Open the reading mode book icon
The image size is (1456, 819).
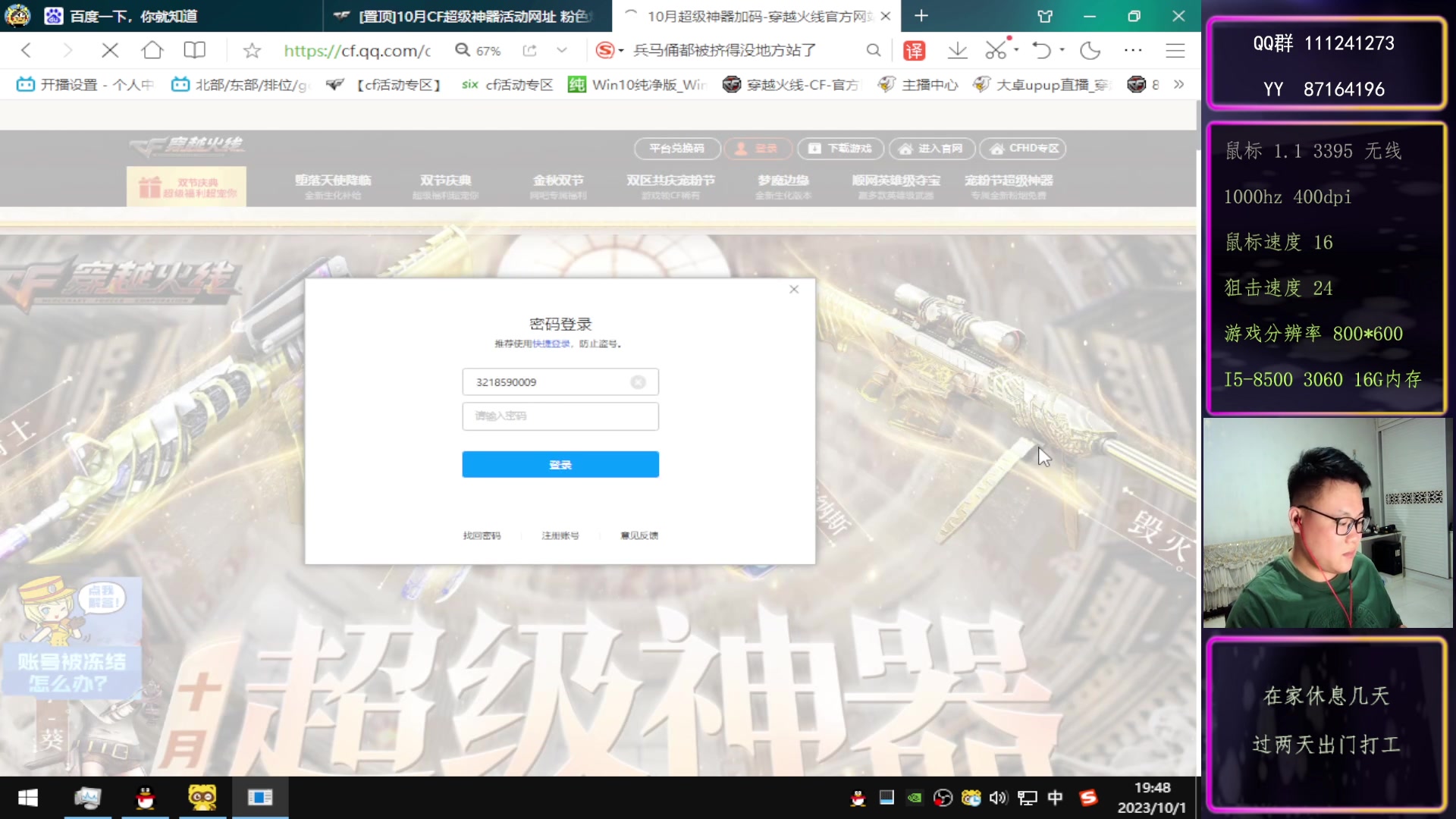coord(195,51)
